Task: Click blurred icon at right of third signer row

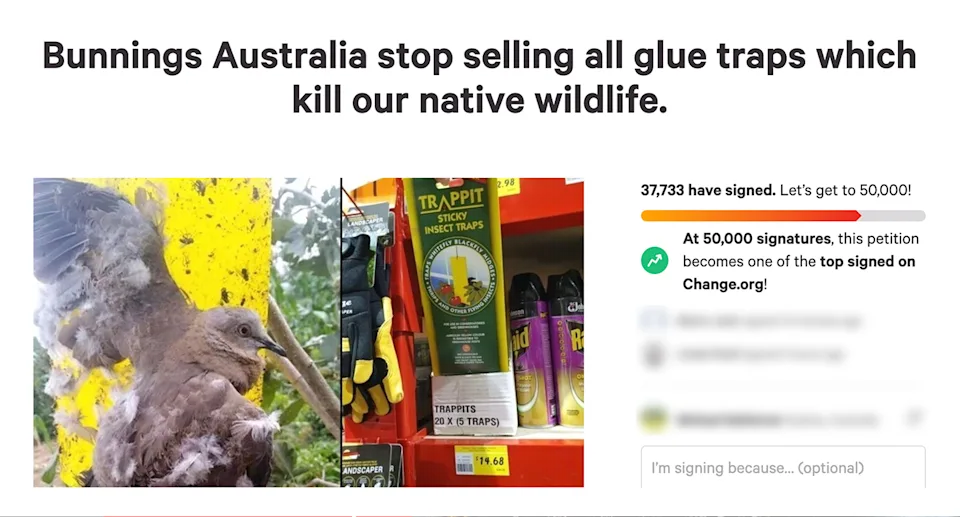Action: (914, 418)
